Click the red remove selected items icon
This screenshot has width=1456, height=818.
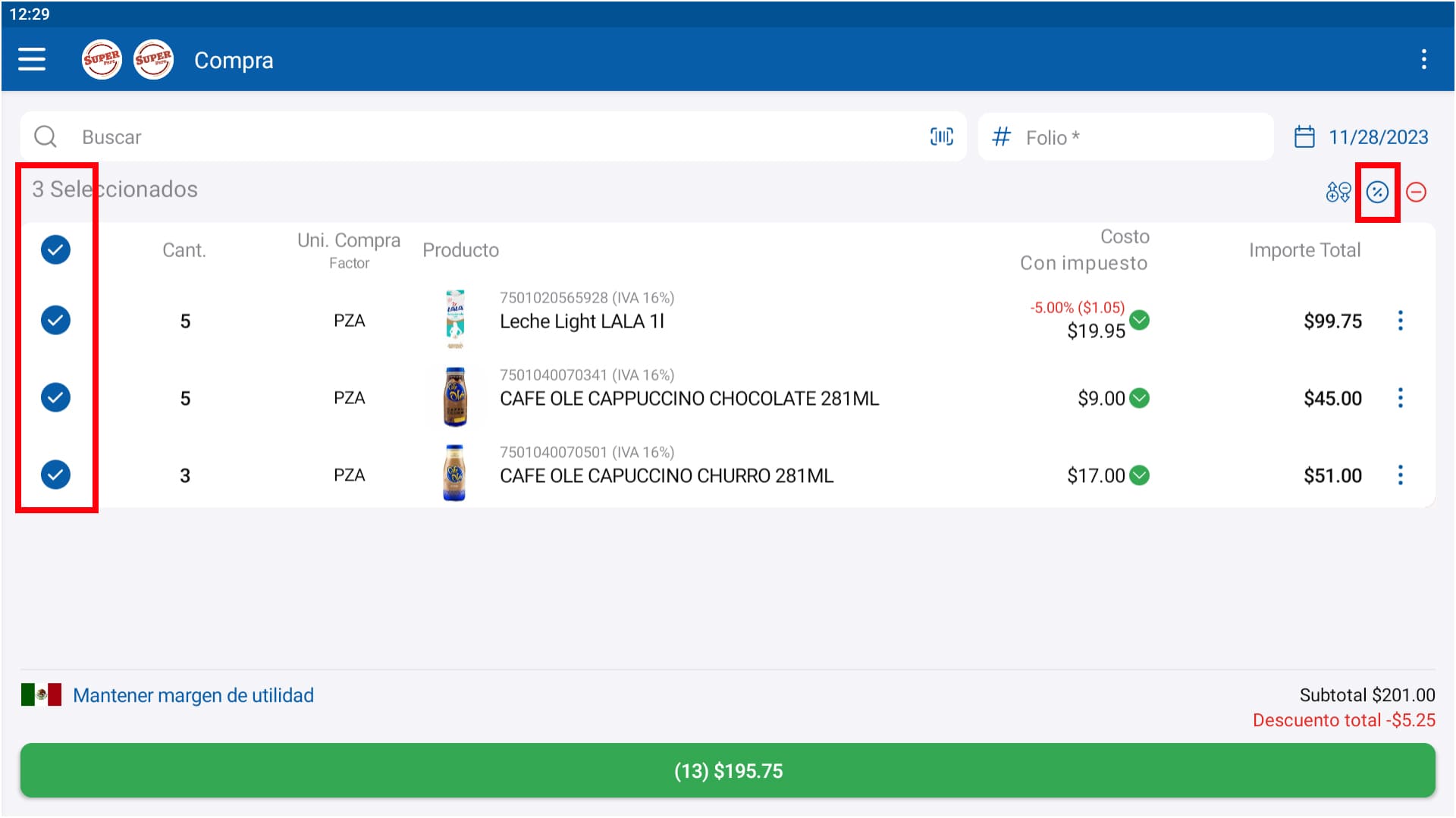(1416, 192)
